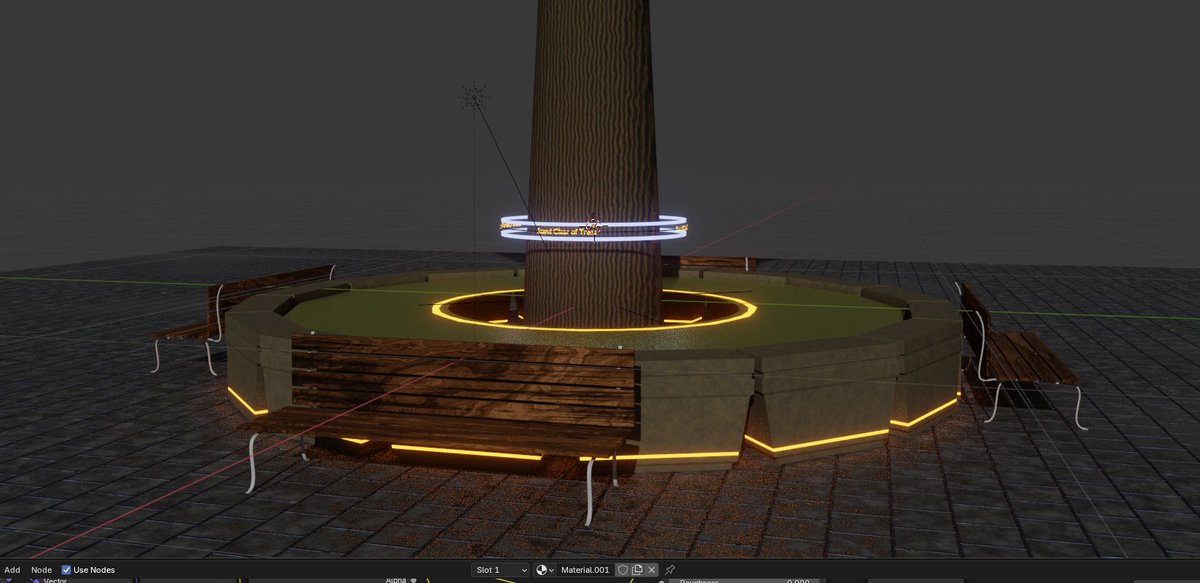Viewport: 1200px width, 583px height.
Task: Toggle fake user shield for Material.001
Action: click(x=622, y=570)
